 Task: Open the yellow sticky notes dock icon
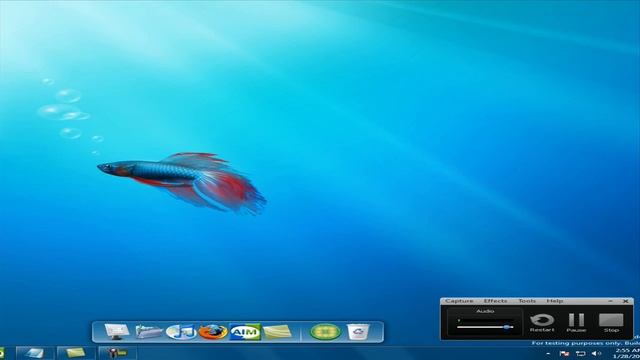(x=278, y=331)
